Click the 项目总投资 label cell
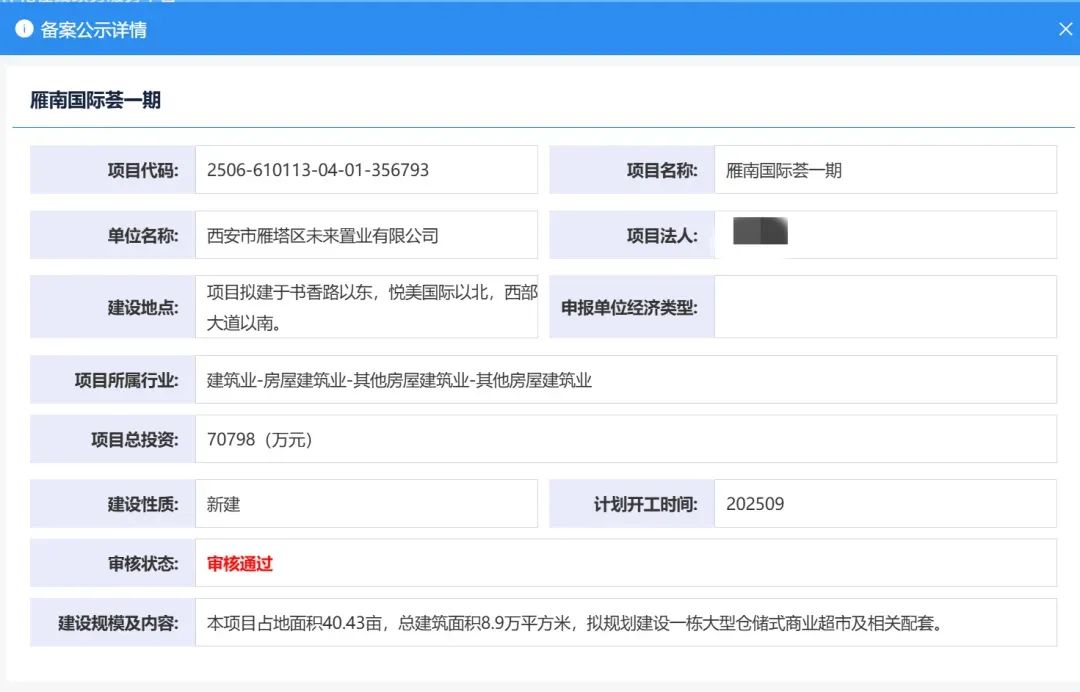This screenshot has width=1080, height=692. pyautogui.click(x=113, y=439)
